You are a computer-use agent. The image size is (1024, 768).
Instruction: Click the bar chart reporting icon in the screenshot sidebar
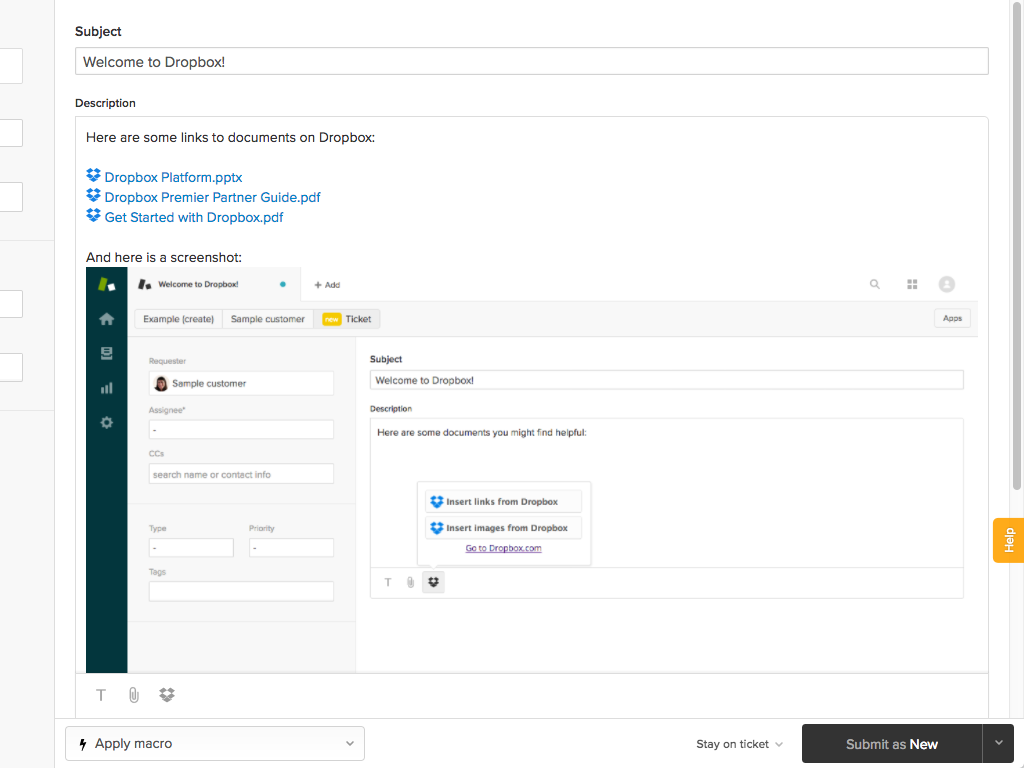point(106,388)
